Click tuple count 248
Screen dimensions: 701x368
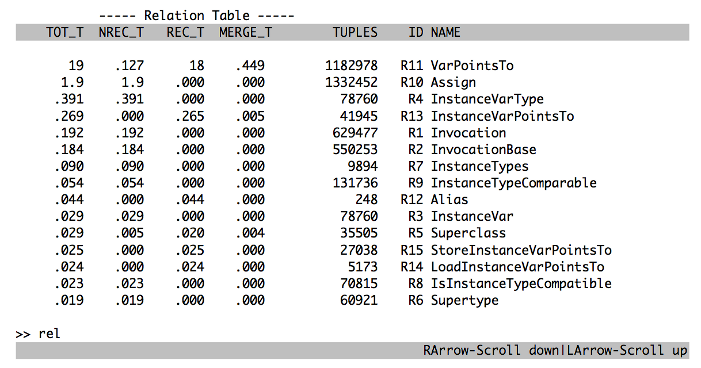(x=367, y=200)
